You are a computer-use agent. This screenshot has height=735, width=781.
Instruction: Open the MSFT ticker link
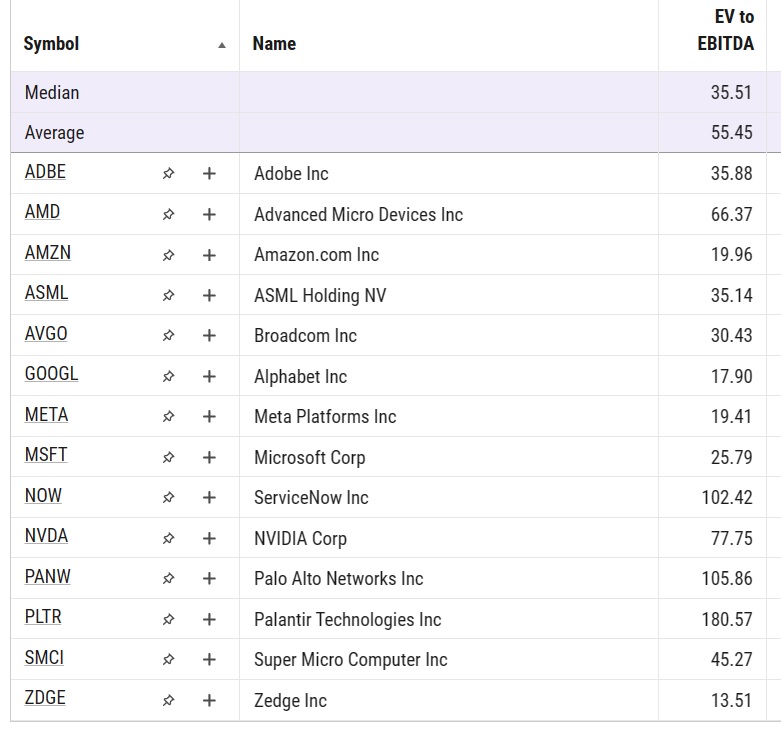click(x=46, y=455)
